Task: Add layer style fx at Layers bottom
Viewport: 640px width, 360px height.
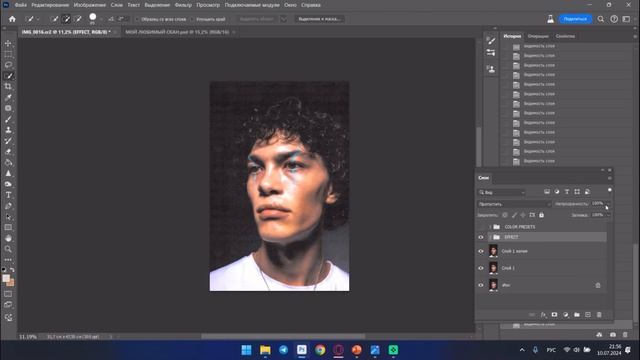Action: click(x=543, y=315)
